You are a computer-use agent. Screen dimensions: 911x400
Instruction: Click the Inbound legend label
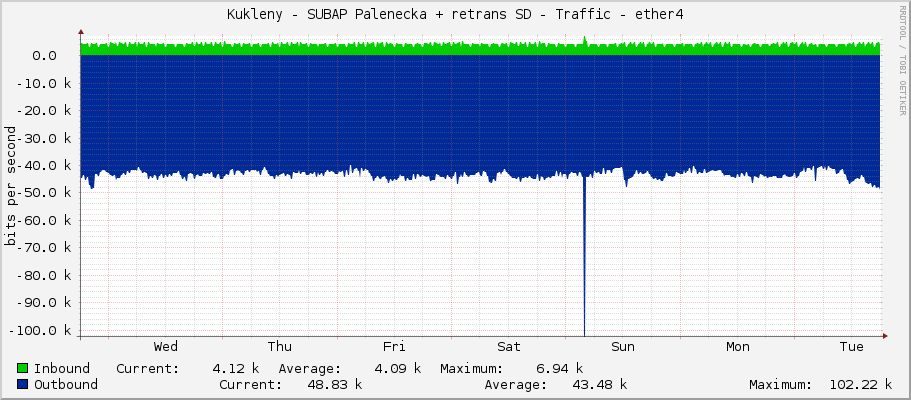pos(62,368)
